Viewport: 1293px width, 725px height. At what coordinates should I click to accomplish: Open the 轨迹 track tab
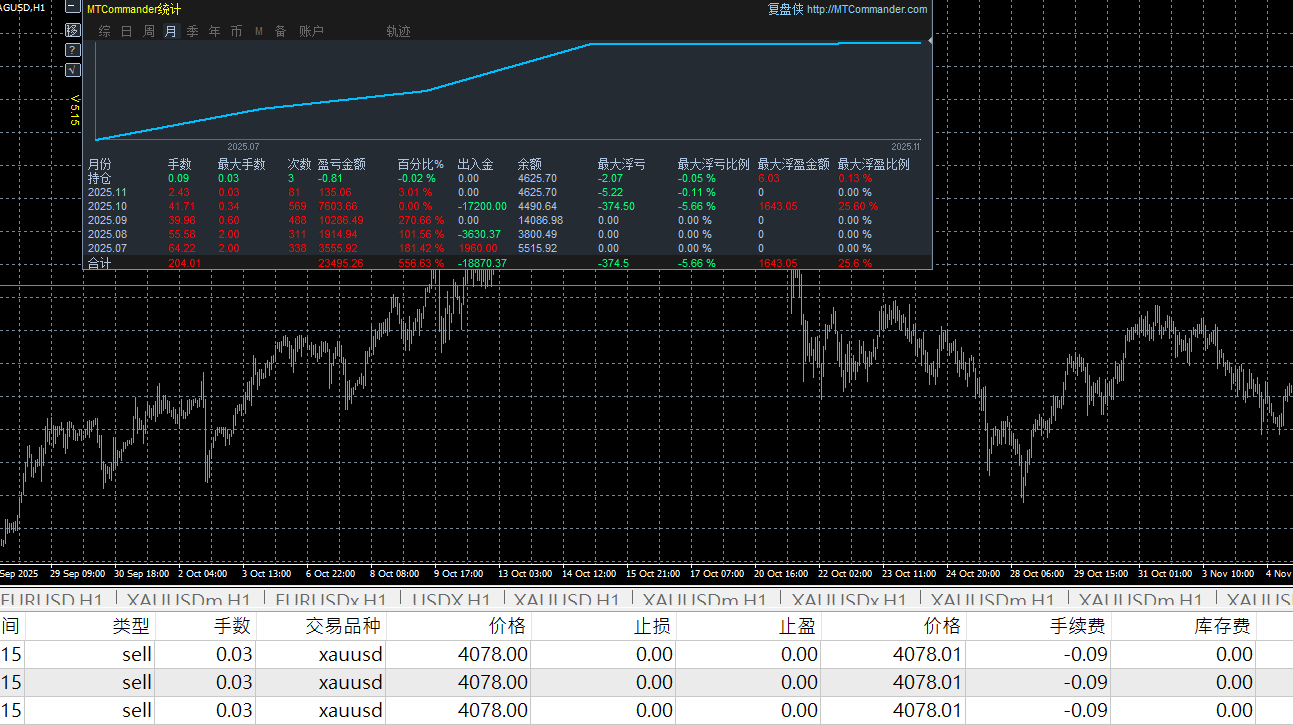[x=398, y=32]
